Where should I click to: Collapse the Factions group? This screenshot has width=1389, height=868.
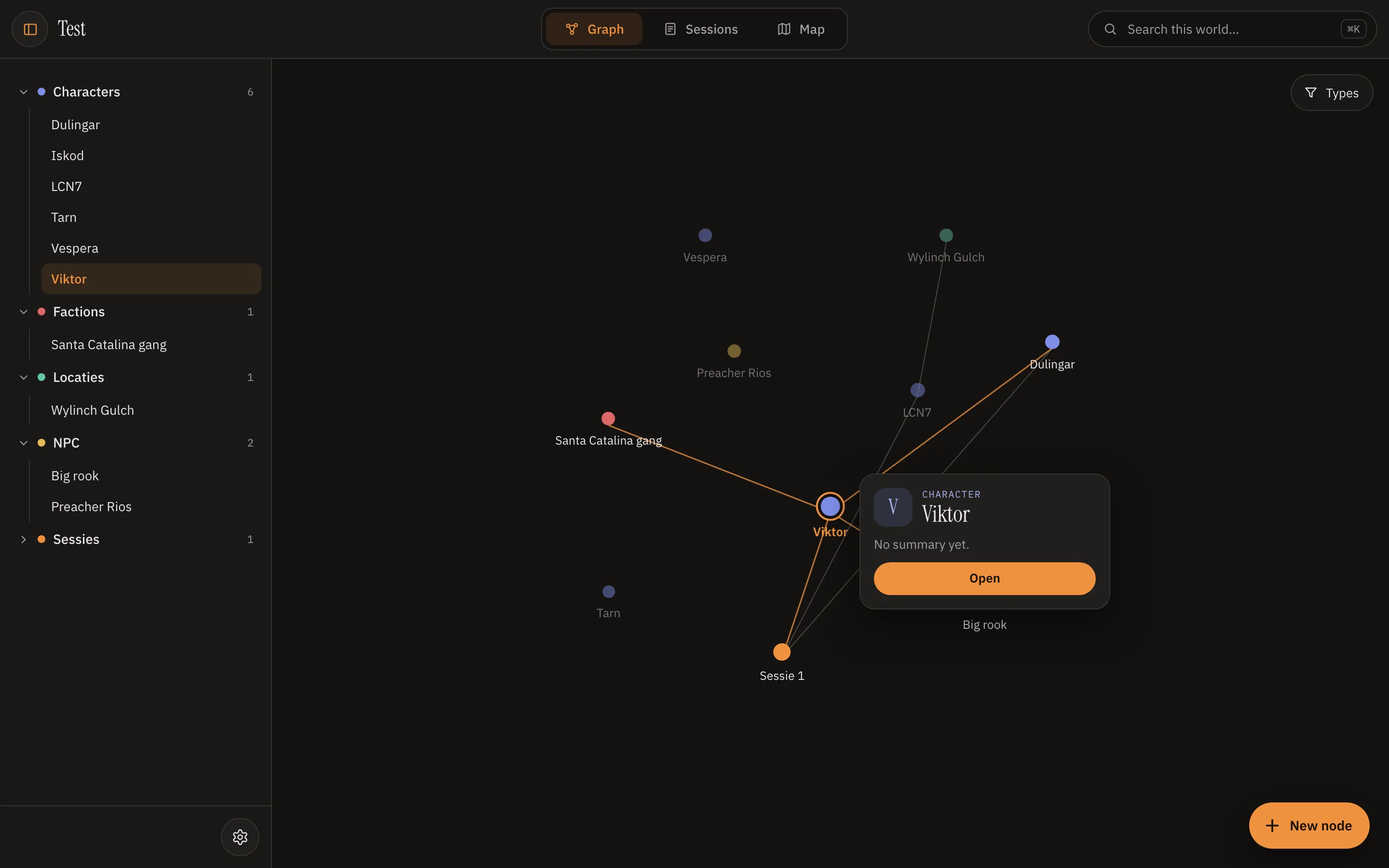pos(24,312)
